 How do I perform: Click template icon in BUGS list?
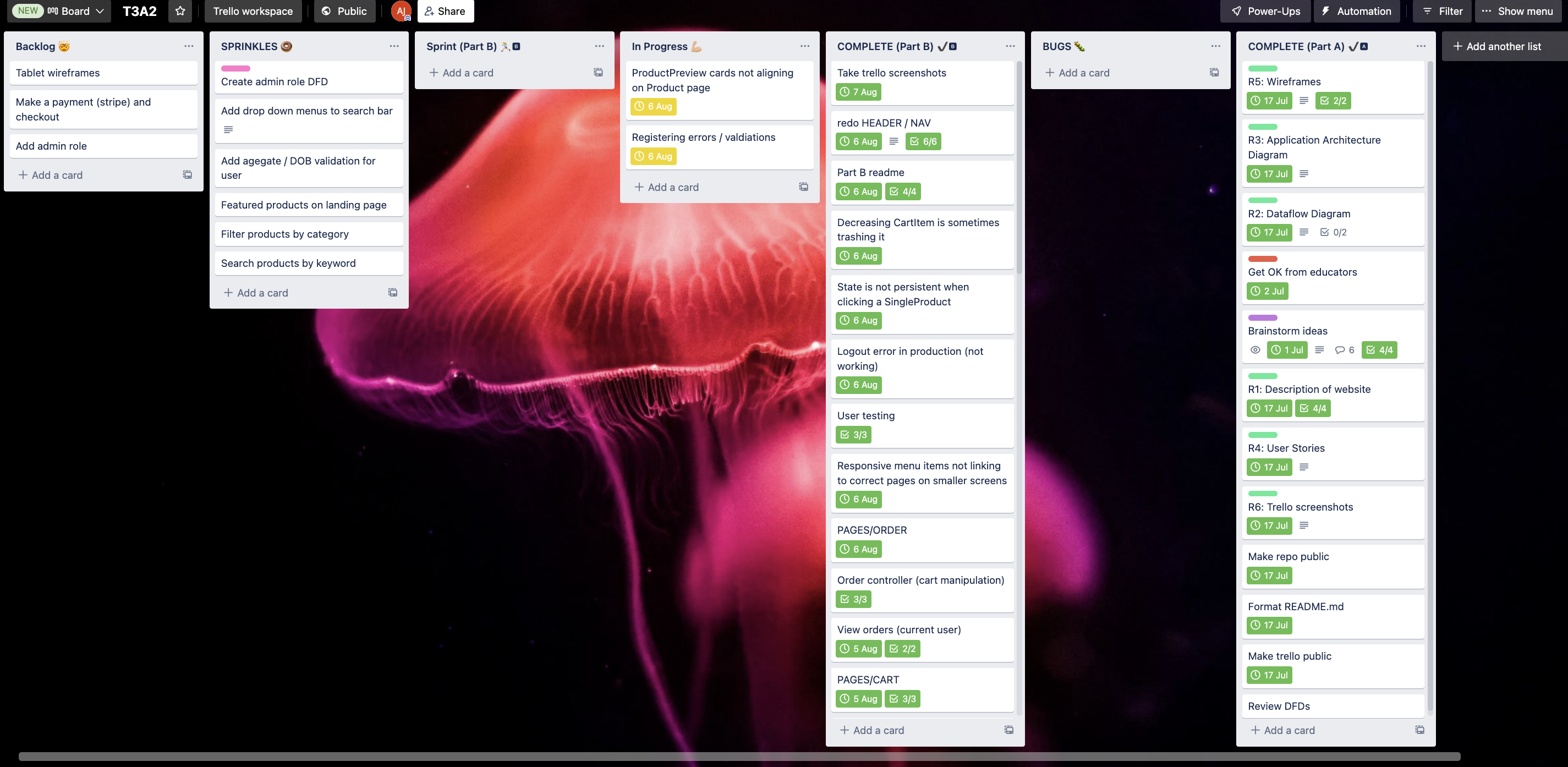[1214, 73]
